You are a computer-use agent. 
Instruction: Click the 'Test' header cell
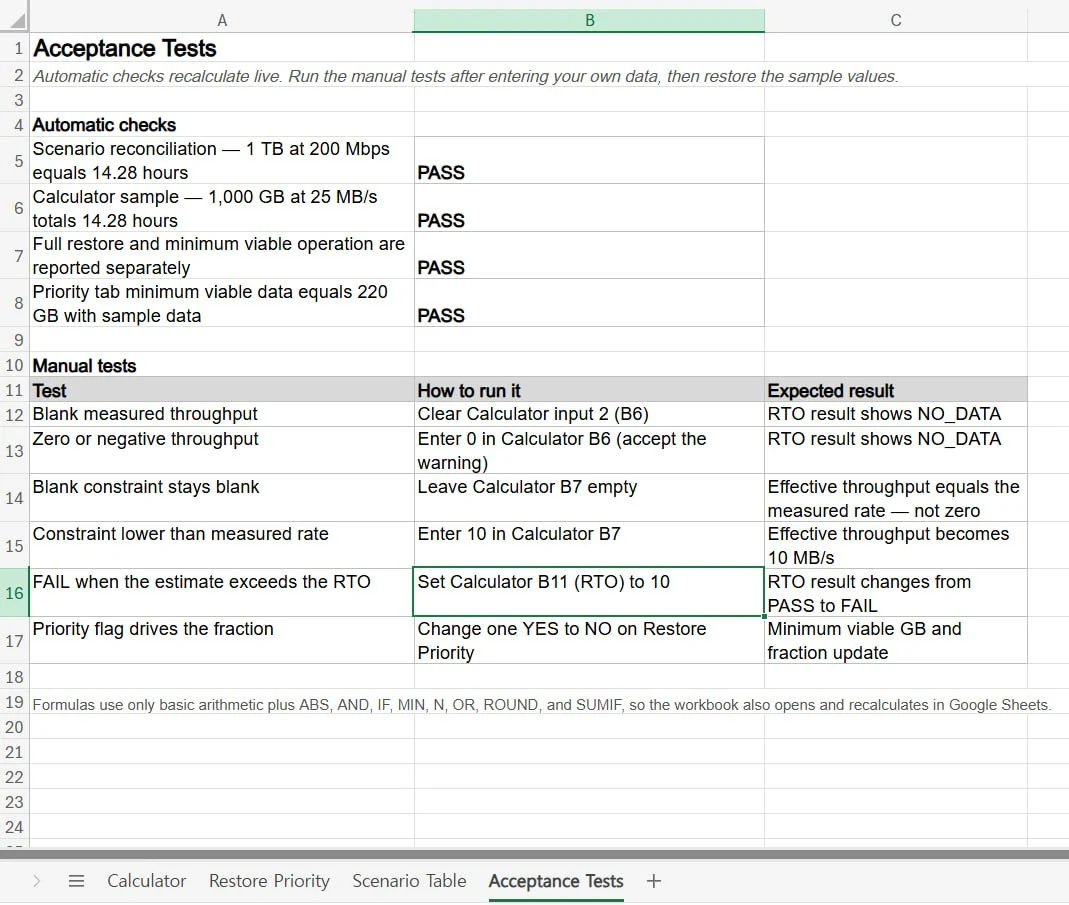point(222,390)
